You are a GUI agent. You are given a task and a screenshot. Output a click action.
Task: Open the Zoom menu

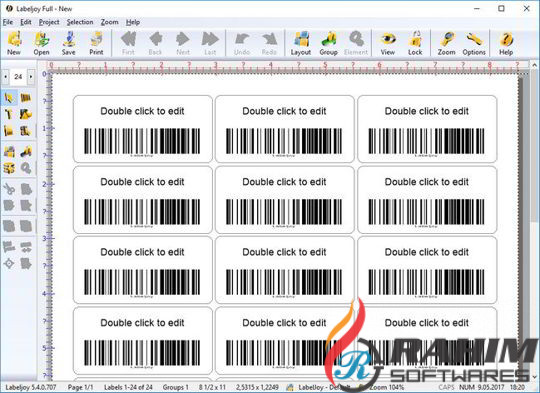[110, 22]
